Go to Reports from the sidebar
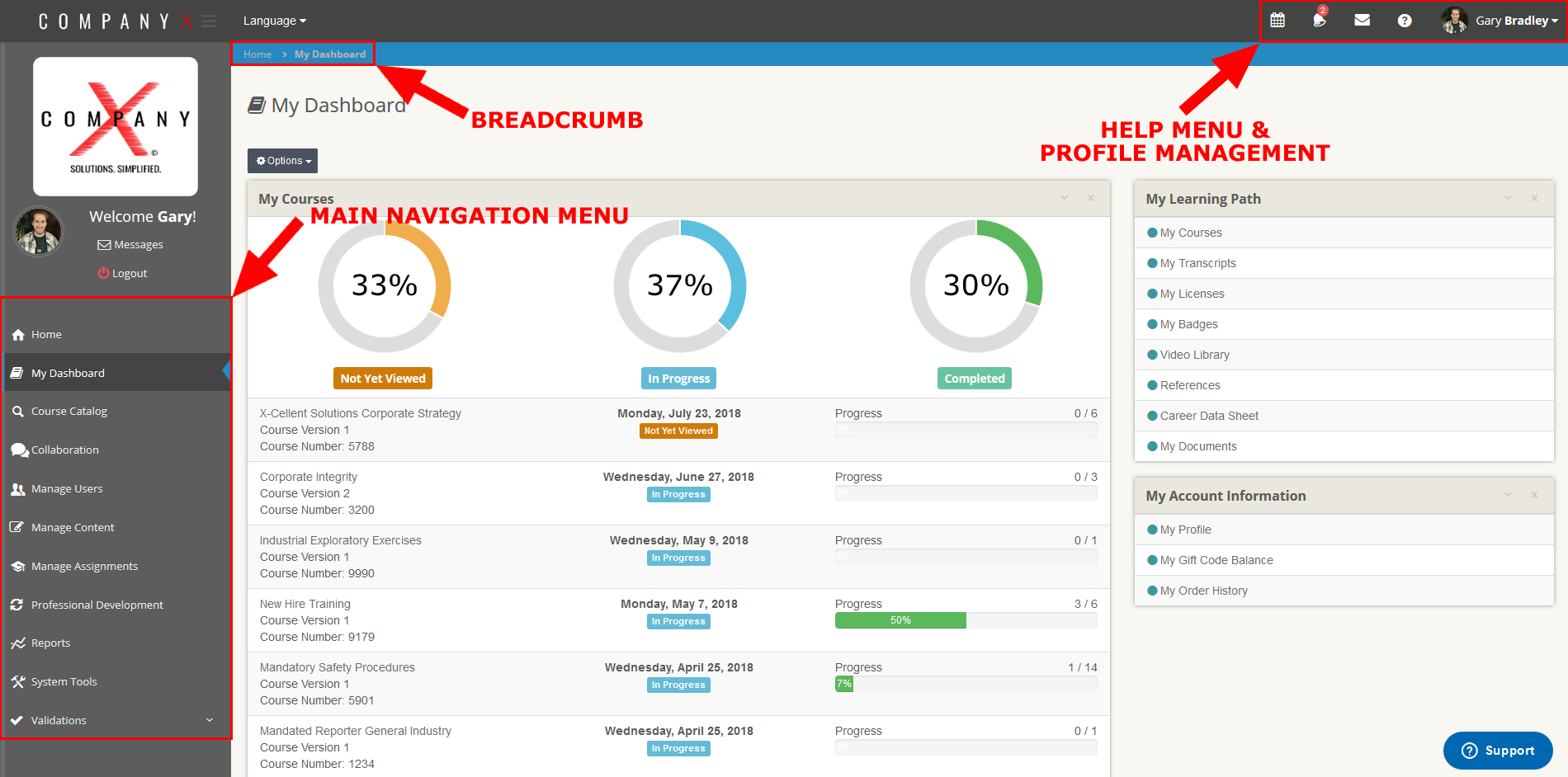1568x777 pixels. tap(52, 643)
